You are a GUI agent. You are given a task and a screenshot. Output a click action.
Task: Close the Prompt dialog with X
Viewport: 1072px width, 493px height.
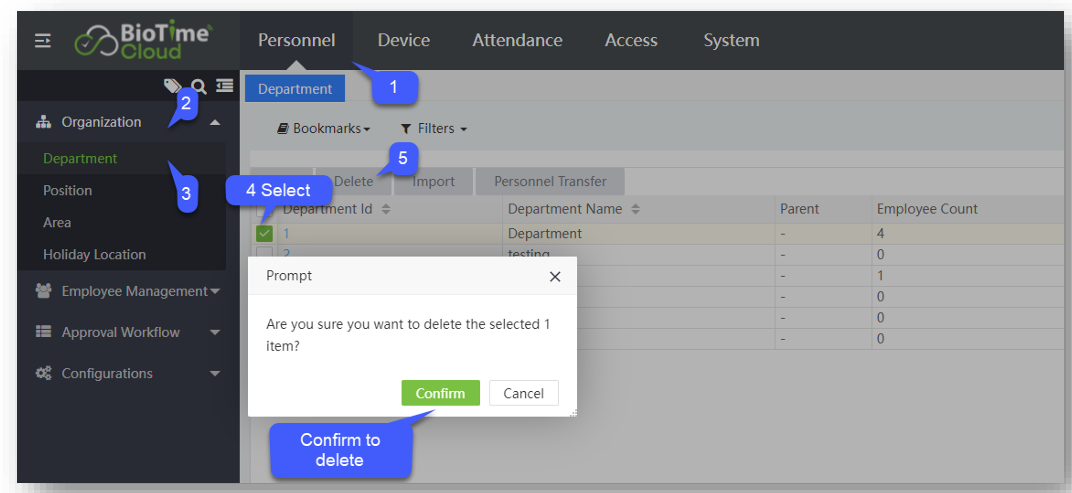coord(555,277)
